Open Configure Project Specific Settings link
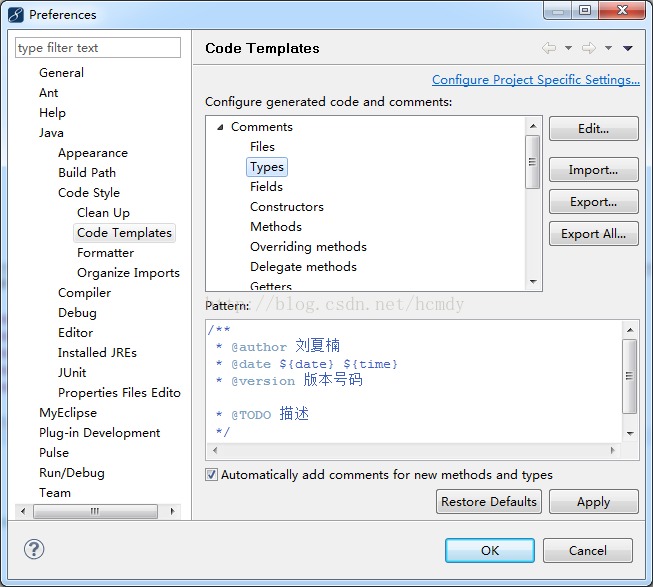 click(x=536, y=80)
